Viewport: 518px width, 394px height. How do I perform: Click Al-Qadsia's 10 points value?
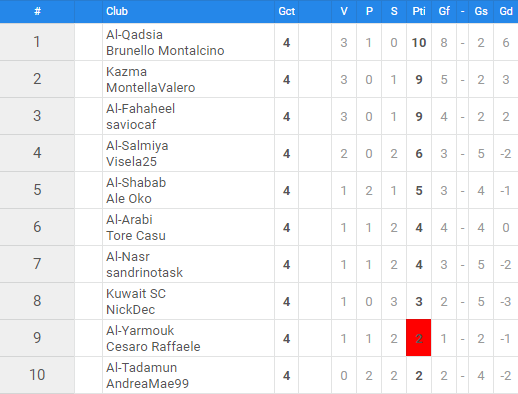[x=419, y=43]
